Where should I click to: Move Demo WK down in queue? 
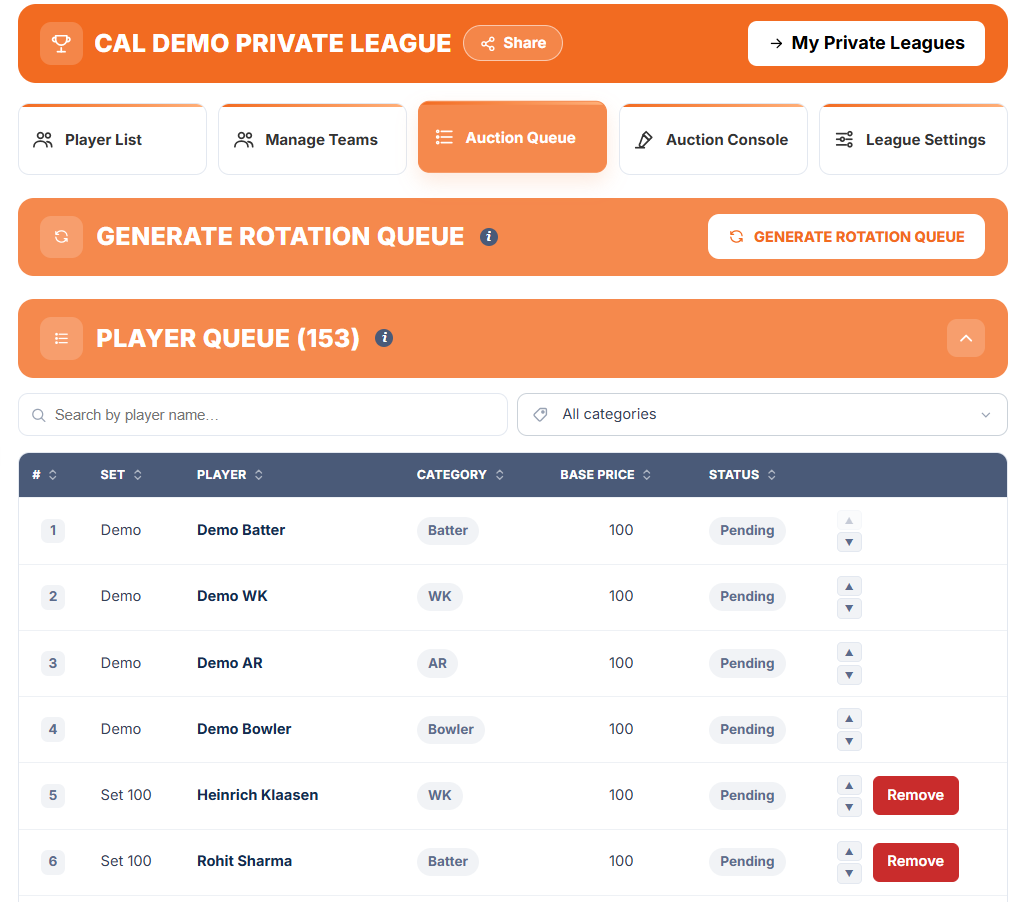pyautogui.click(x=849, y=608)
